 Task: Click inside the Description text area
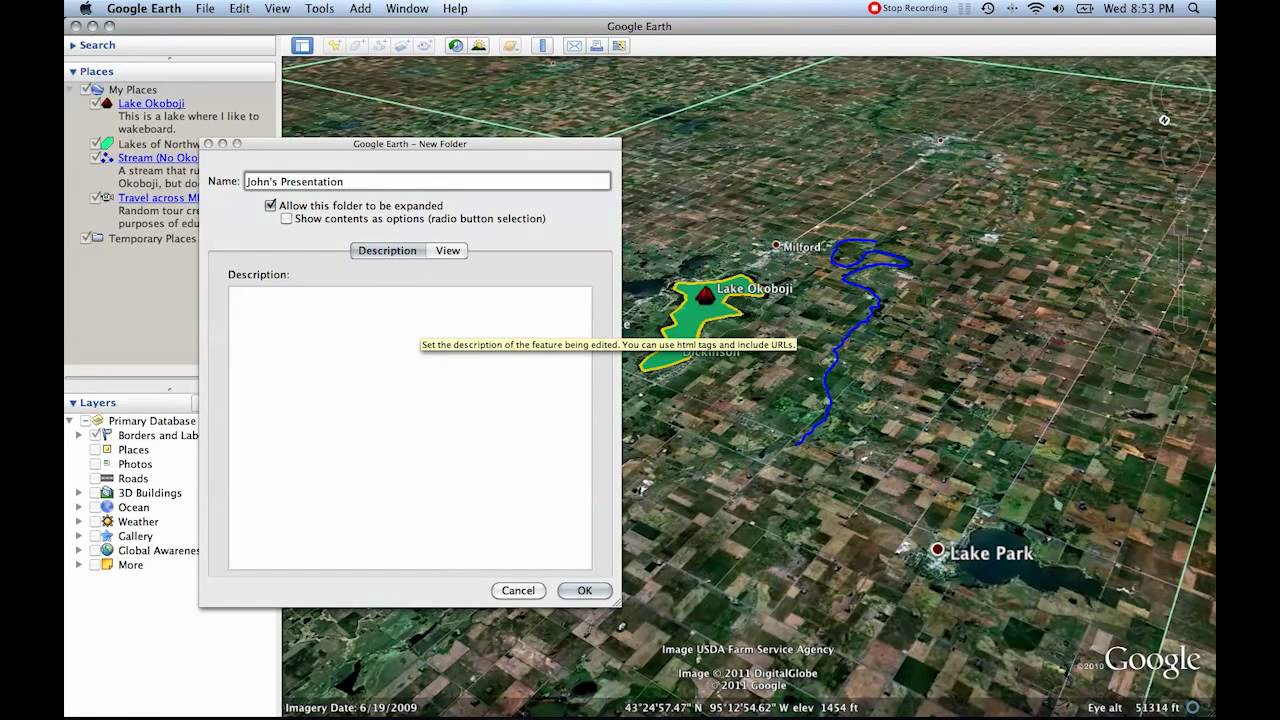pyautogui.click(x=410, y=428)
